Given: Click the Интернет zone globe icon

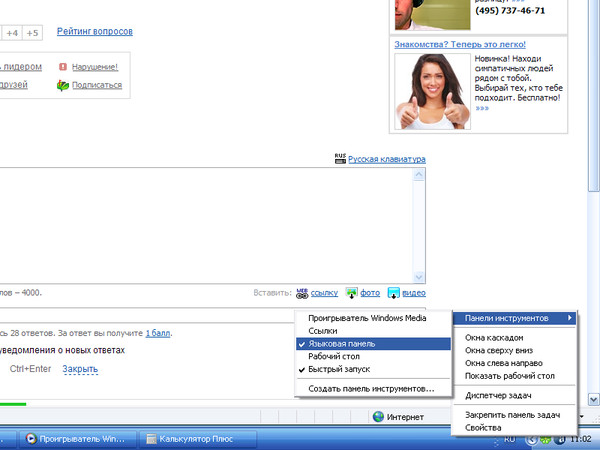Looking at the screenshot, I should [378, 417].
